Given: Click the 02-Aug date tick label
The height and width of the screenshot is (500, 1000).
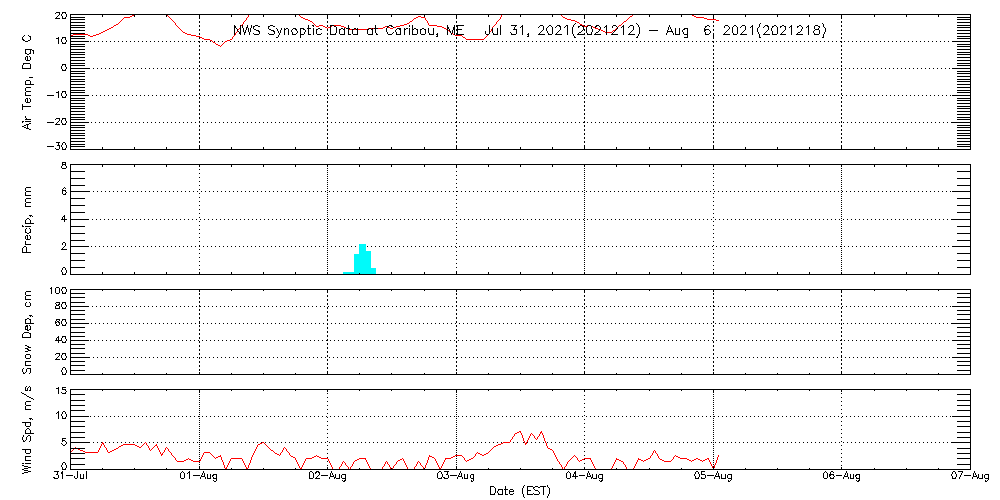Looking at the screenshot, I should point(328,477).
